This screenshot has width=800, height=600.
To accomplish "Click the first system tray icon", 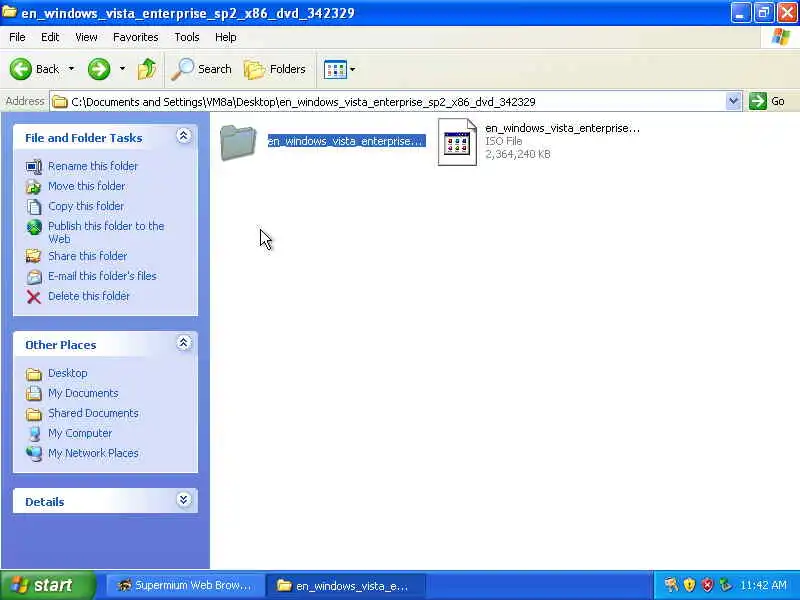I will pyautogui.click(x=671, y=585).
